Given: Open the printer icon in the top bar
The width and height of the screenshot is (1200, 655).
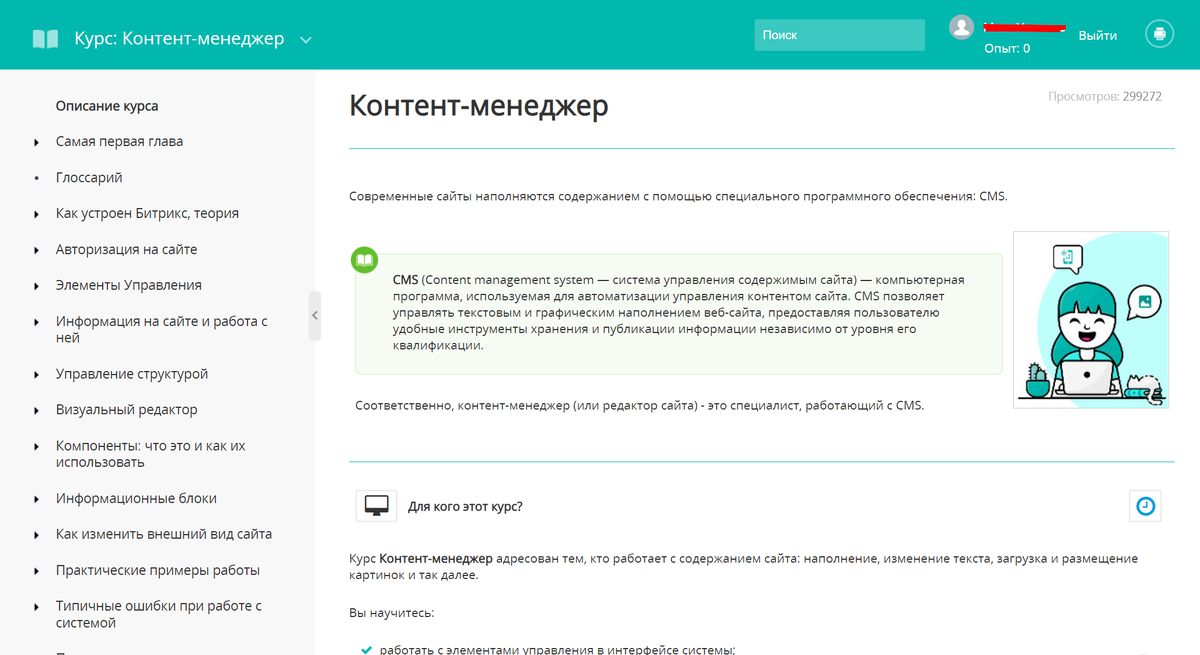Looking at the screenshot, I should pyautogui.click(x=1159, y=33).
